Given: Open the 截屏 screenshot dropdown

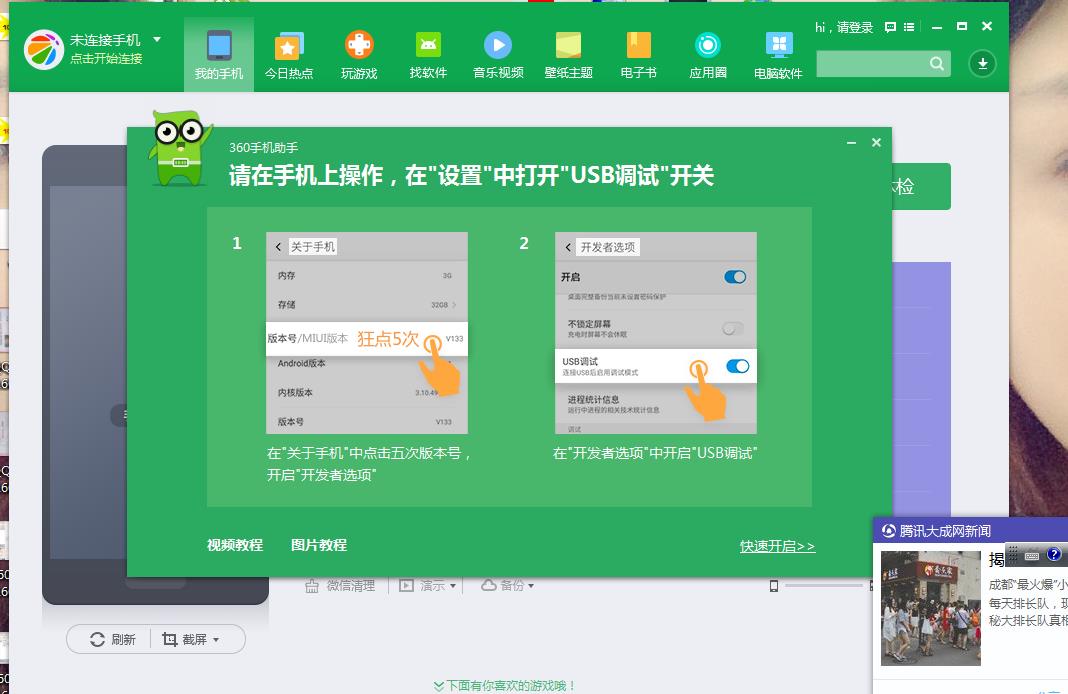Looking at the screenshot, I should tap(191, 640).
